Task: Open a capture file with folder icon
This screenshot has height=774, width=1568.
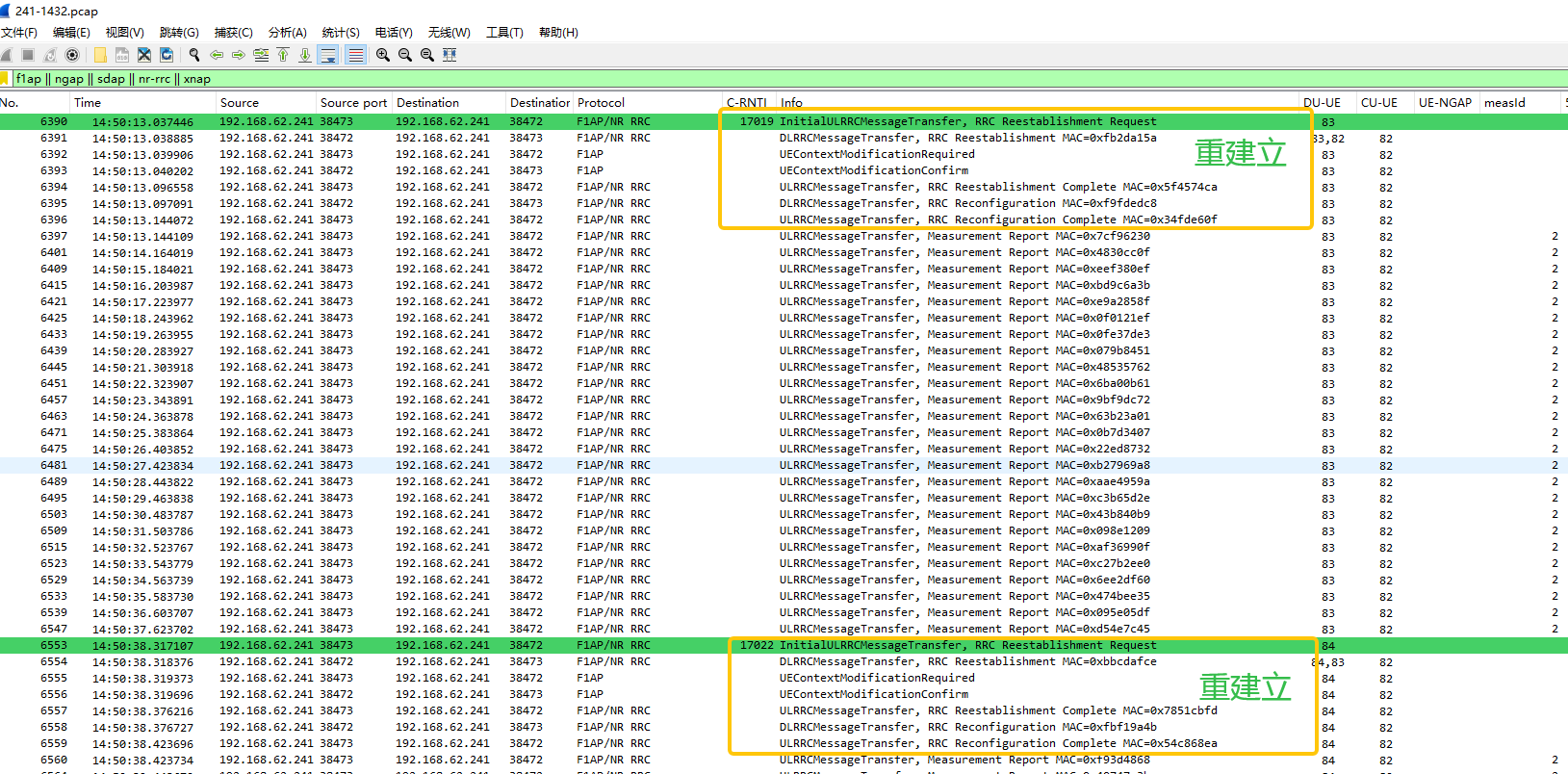Action: 100,55
